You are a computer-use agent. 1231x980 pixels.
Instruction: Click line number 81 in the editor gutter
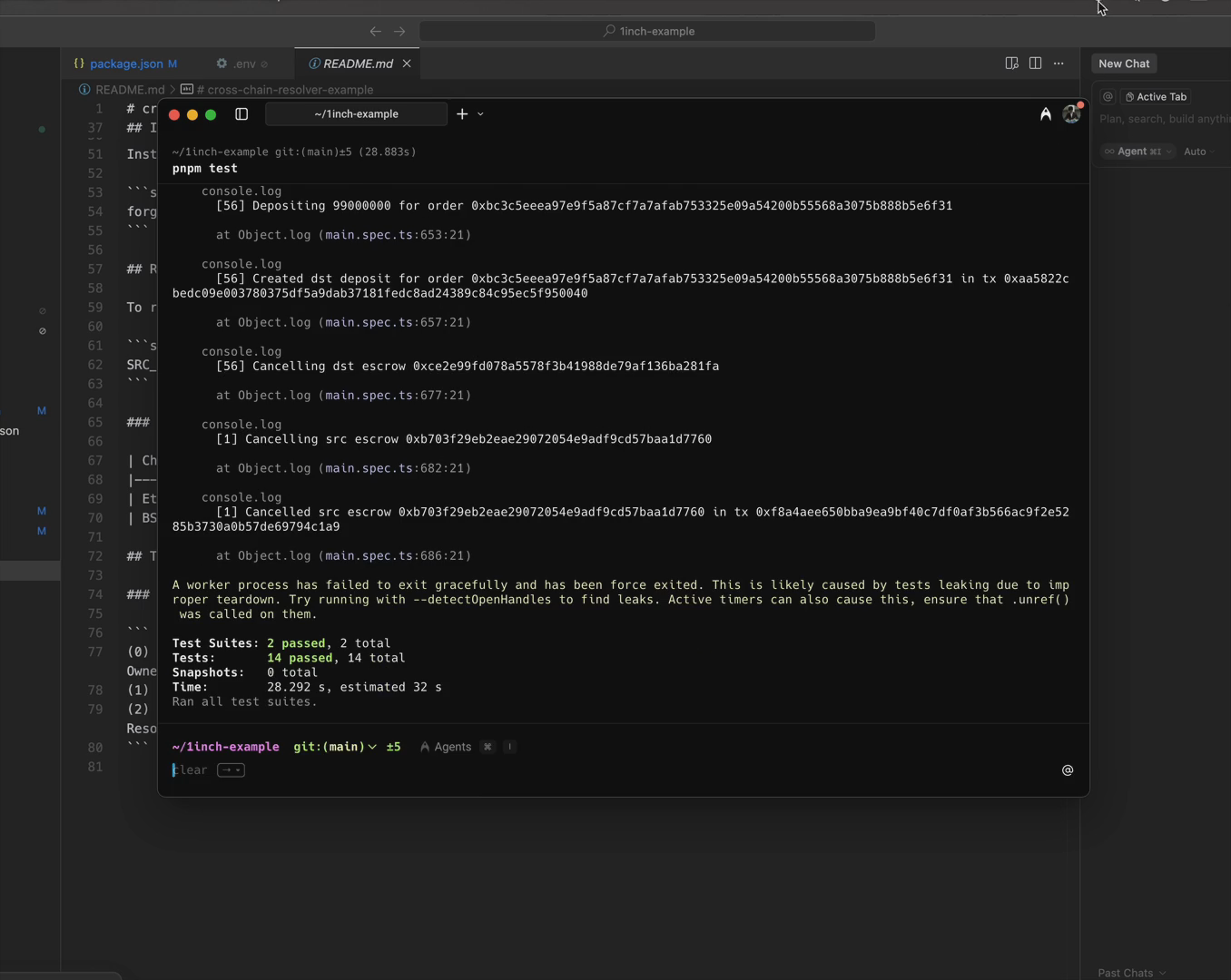[x=94, y=767]
